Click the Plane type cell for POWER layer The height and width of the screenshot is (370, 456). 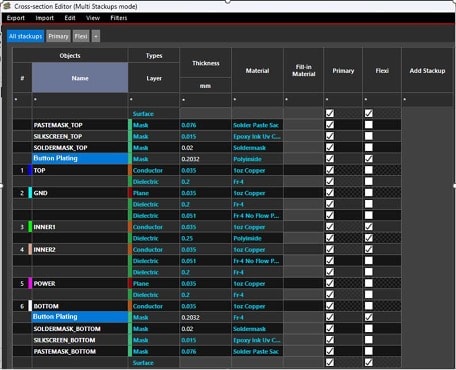(154, 284)
